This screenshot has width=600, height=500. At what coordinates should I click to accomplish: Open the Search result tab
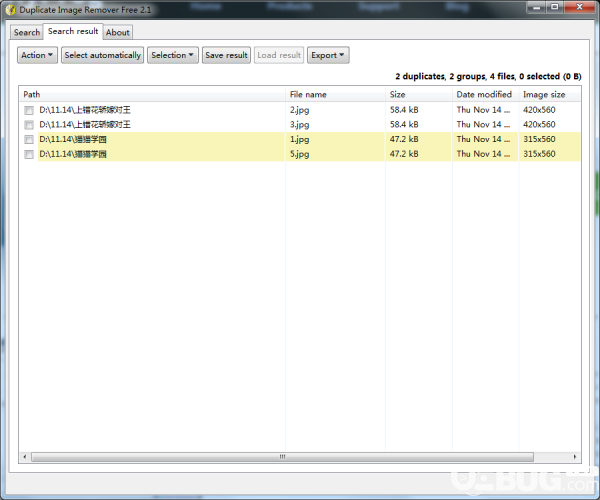click(73, 31)
